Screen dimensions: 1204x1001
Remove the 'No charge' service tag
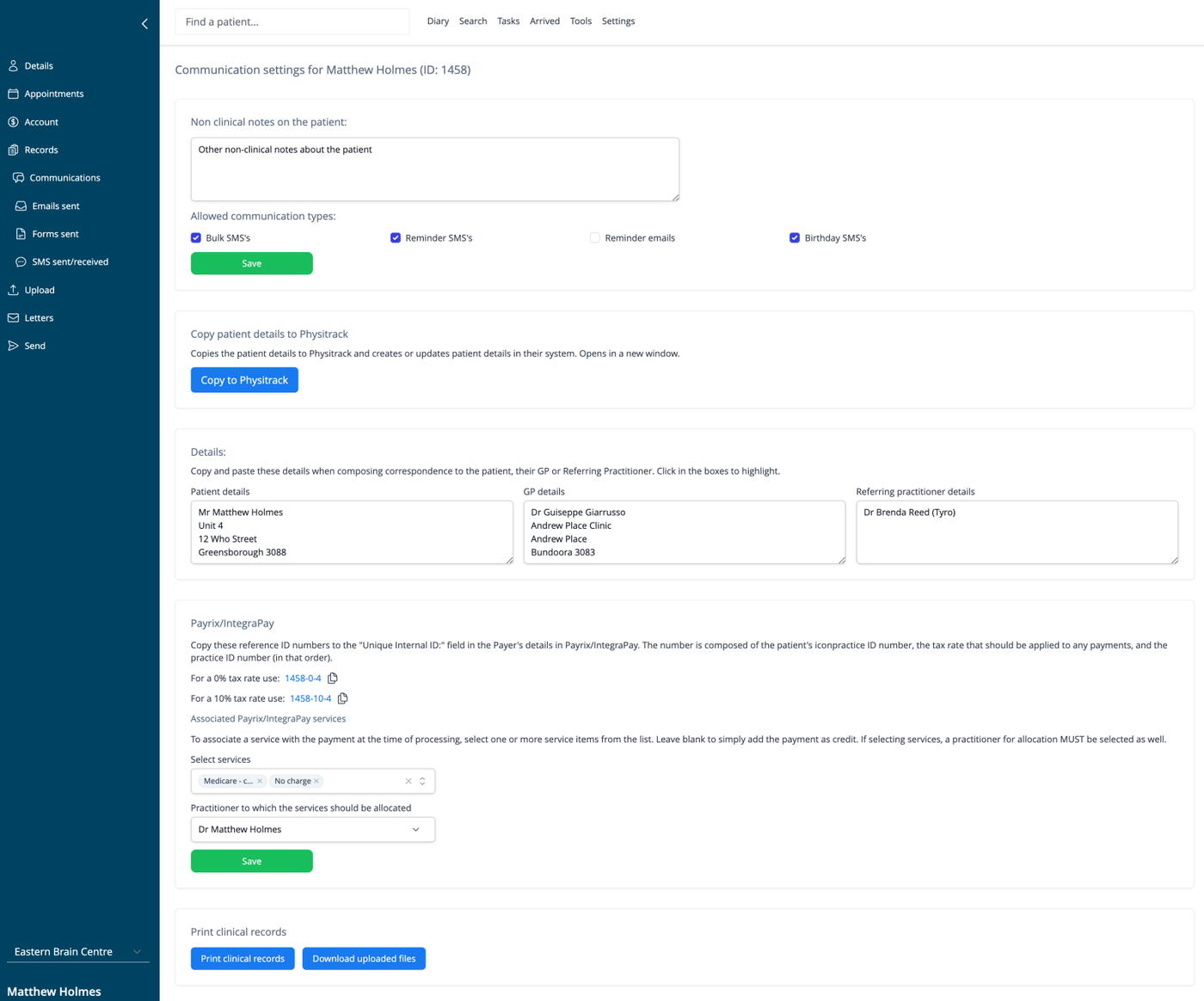316,781
